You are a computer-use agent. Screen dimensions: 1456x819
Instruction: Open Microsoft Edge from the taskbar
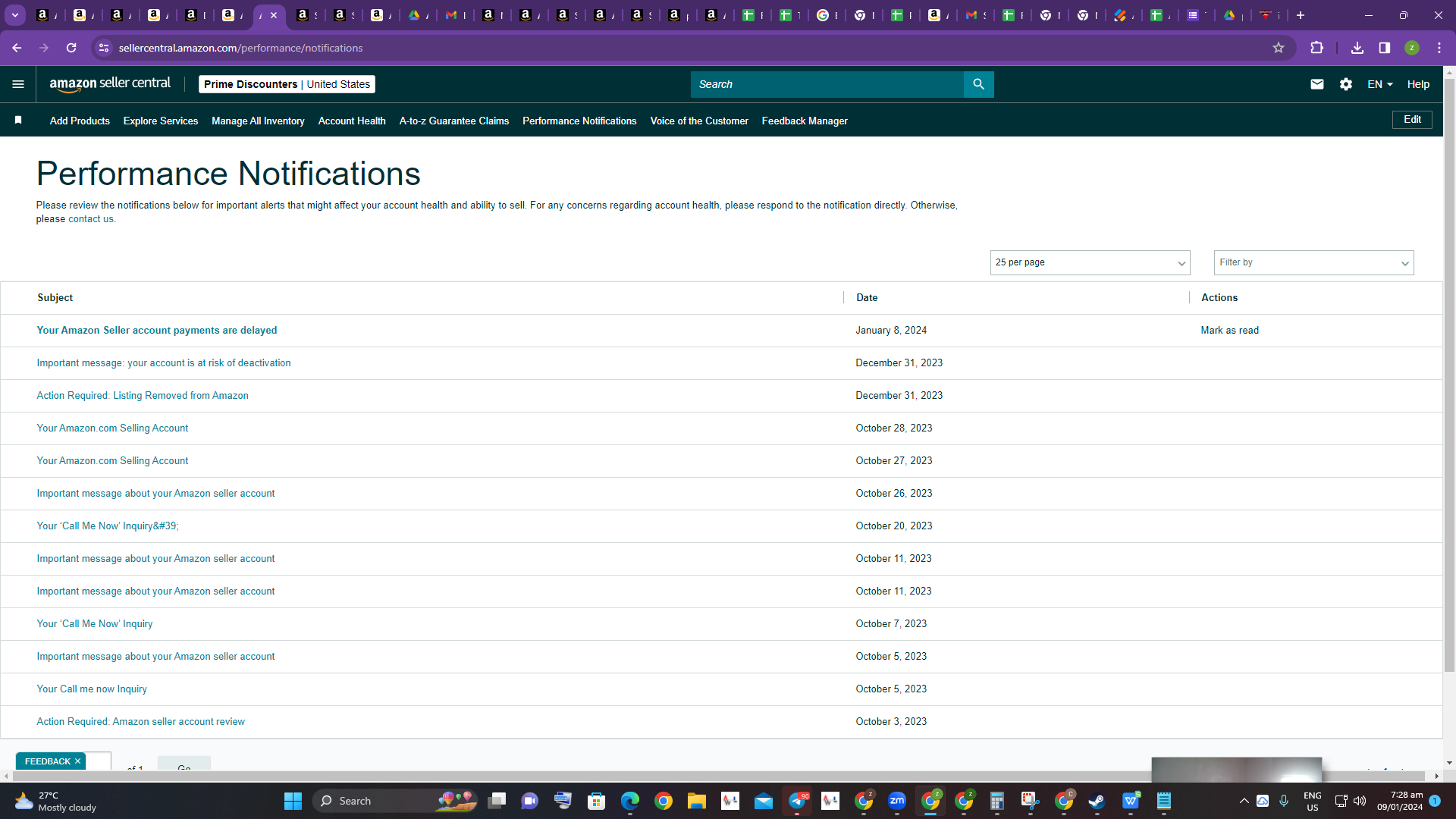630,801
